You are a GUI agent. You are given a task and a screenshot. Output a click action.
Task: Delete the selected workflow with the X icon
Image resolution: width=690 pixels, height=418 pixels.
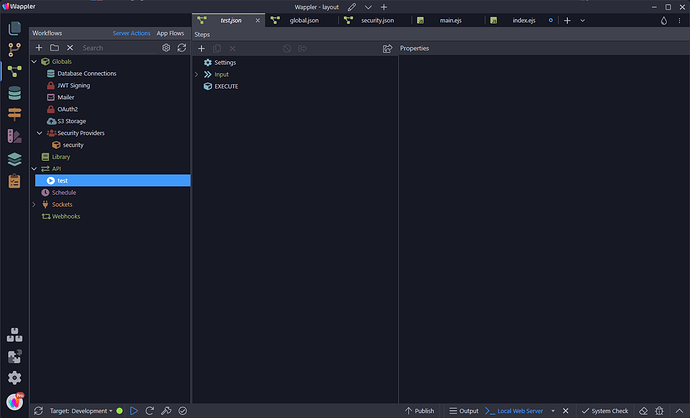[x=70, y=48]
